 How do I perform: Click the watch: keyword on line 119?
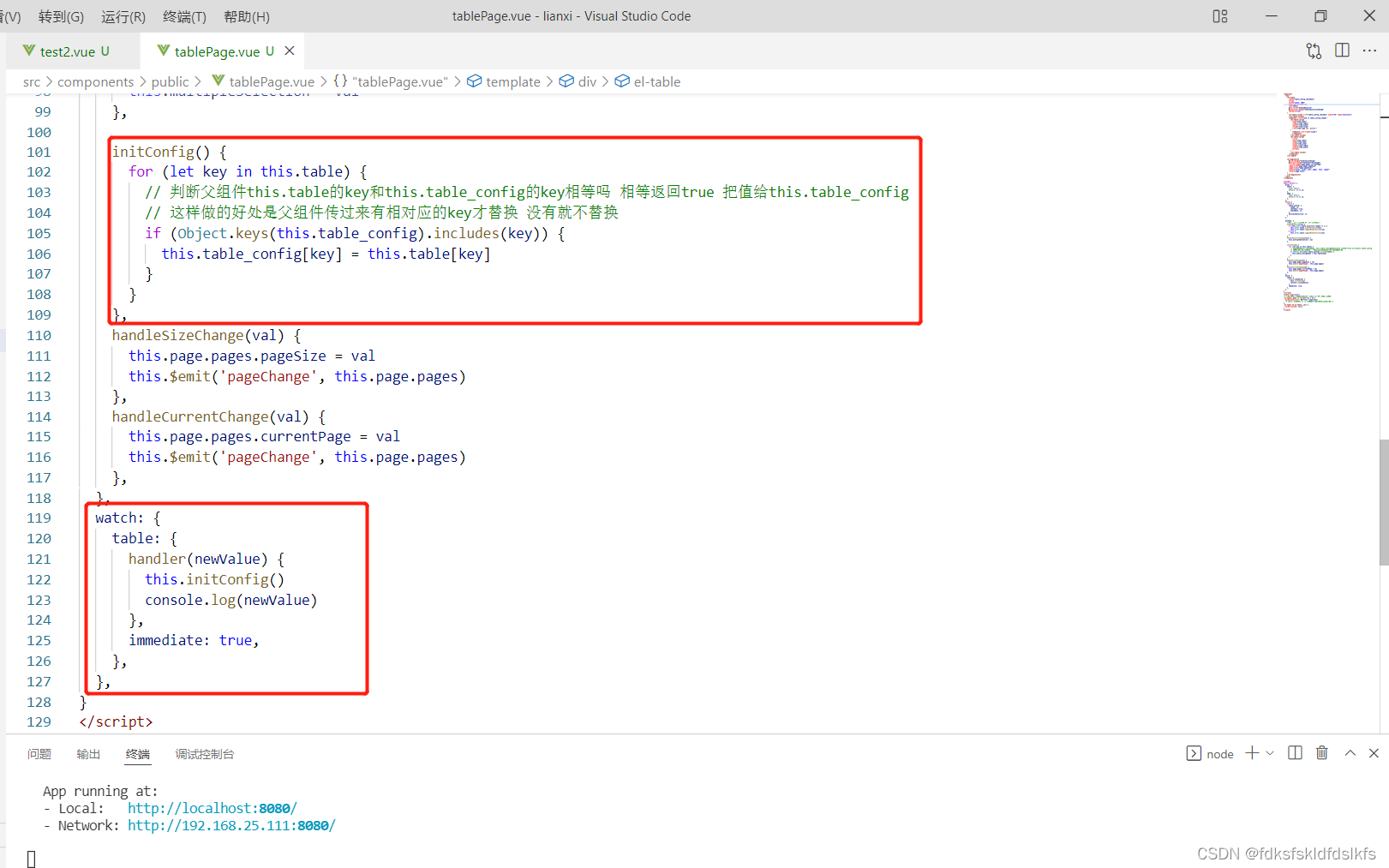[120, 518]
